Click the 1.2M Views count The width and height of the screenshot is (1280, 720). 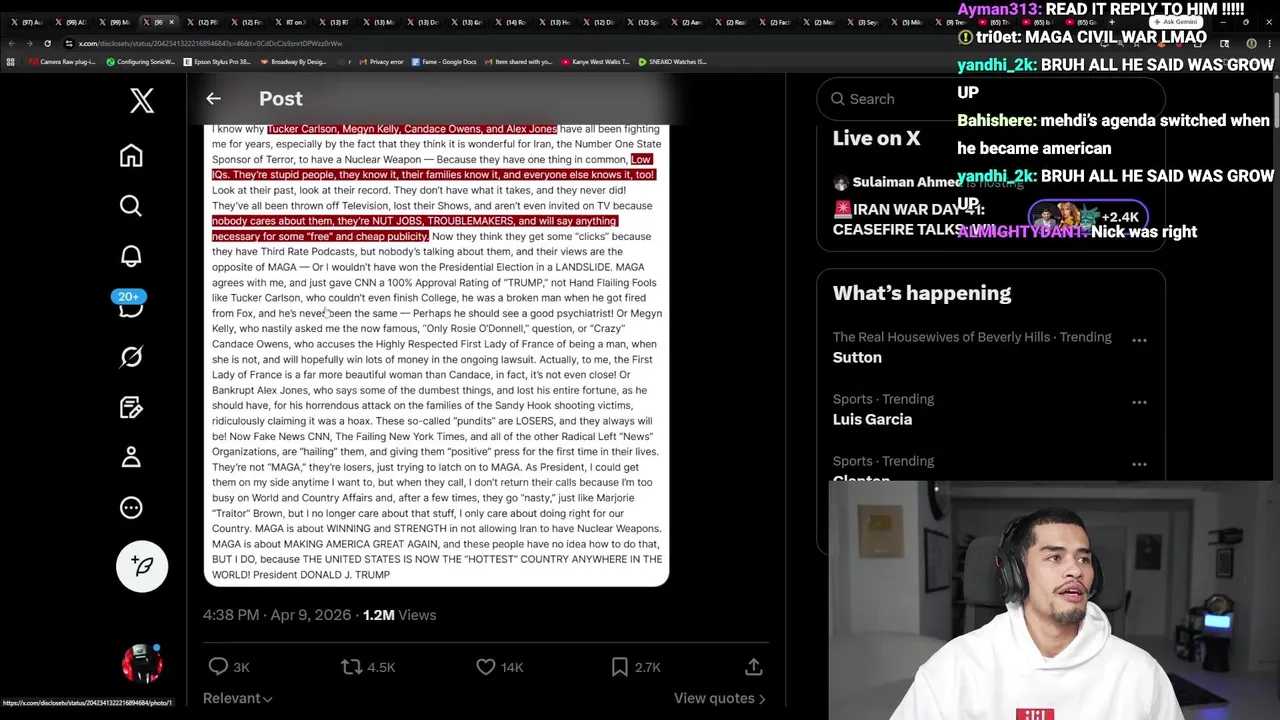399,615
